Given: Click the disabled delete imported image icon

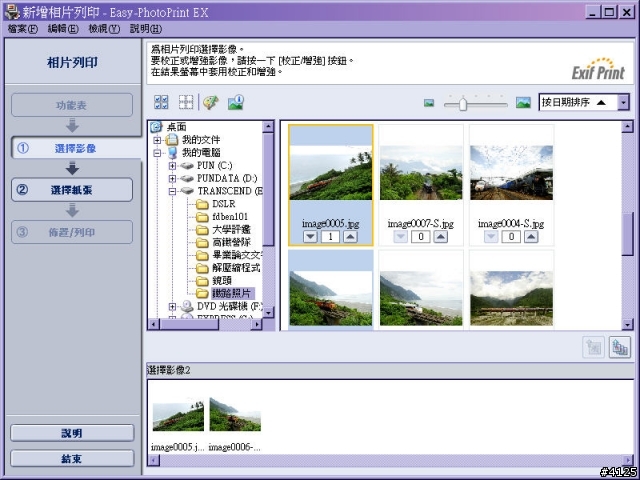Looking at the screenshot, I should (x=593, y=347).
